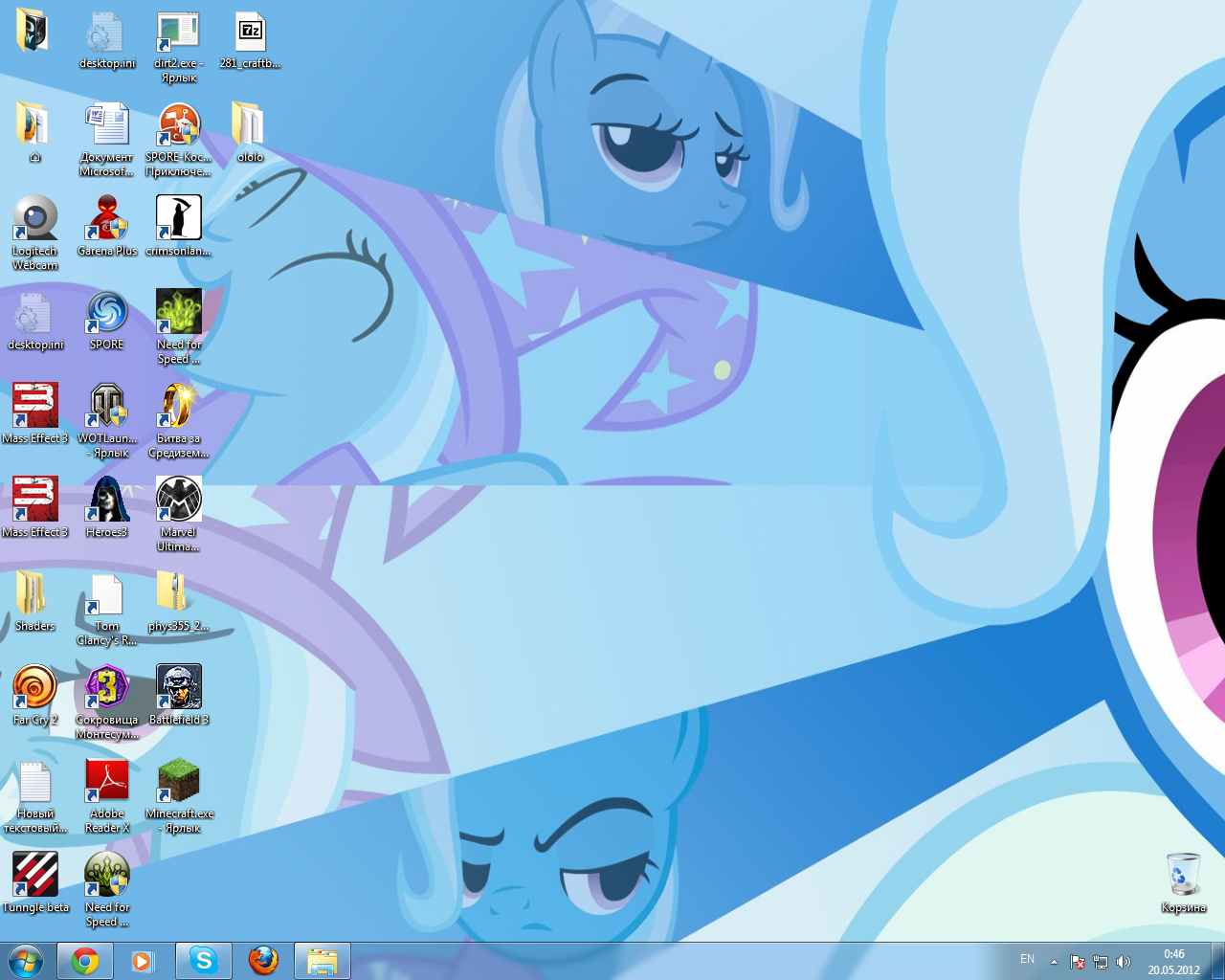The image size is (1225, 980).
Task: Open Skype from the taskbar
Action: coord(204,961)
